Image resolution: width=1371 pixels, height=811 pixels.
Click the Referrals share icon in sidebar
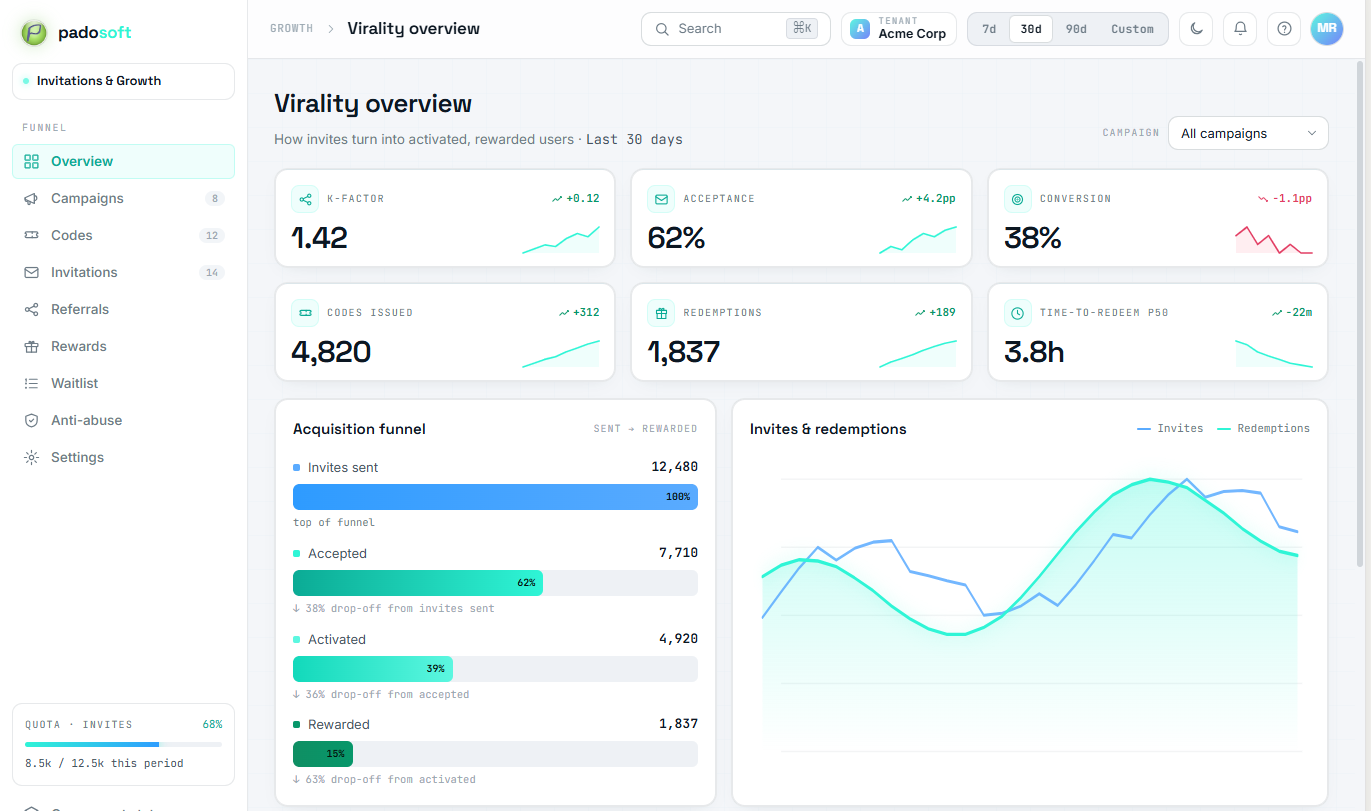(x=31, y=309)
